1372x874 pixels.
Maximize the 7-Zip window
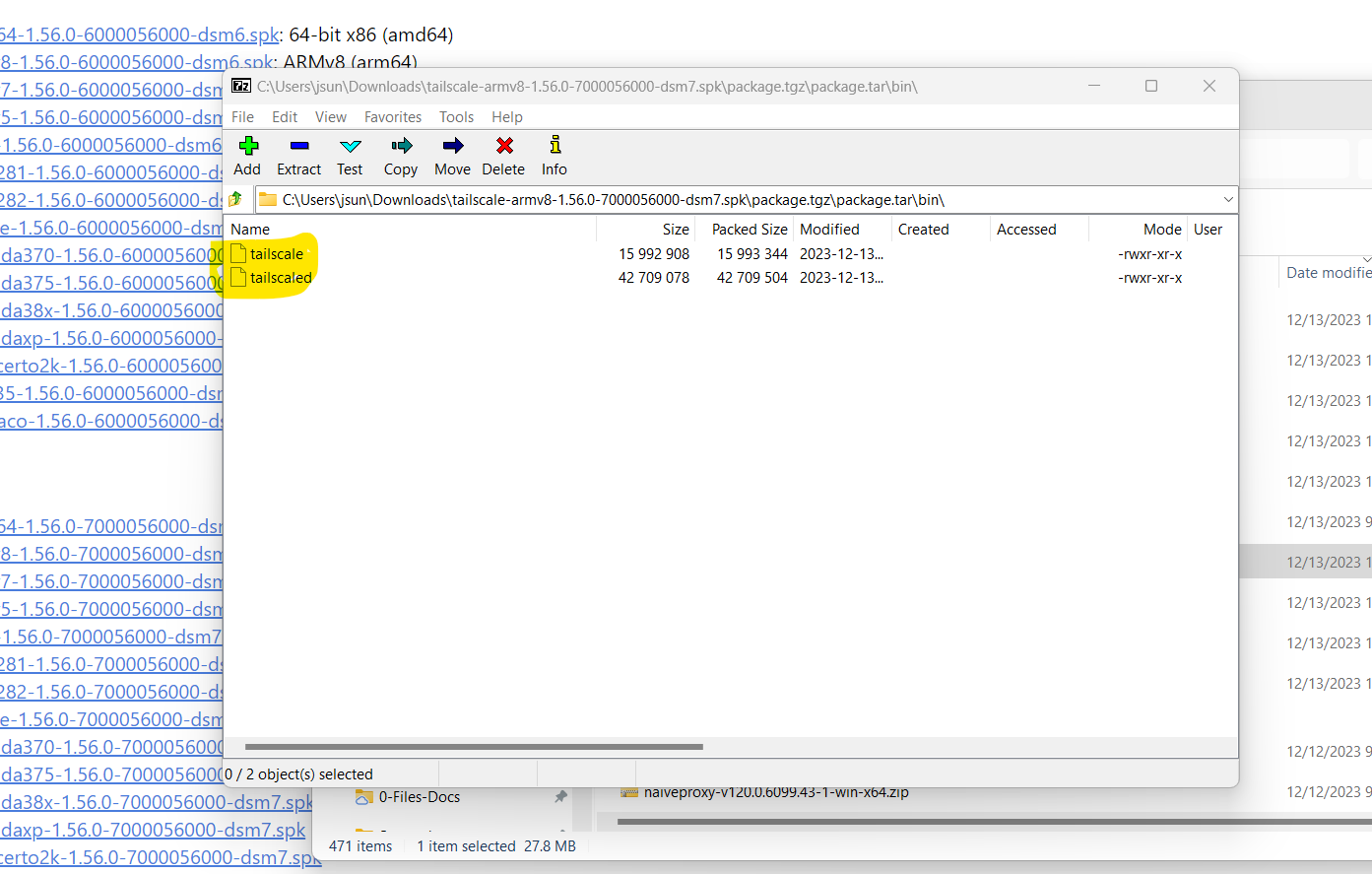[1151, 86]
